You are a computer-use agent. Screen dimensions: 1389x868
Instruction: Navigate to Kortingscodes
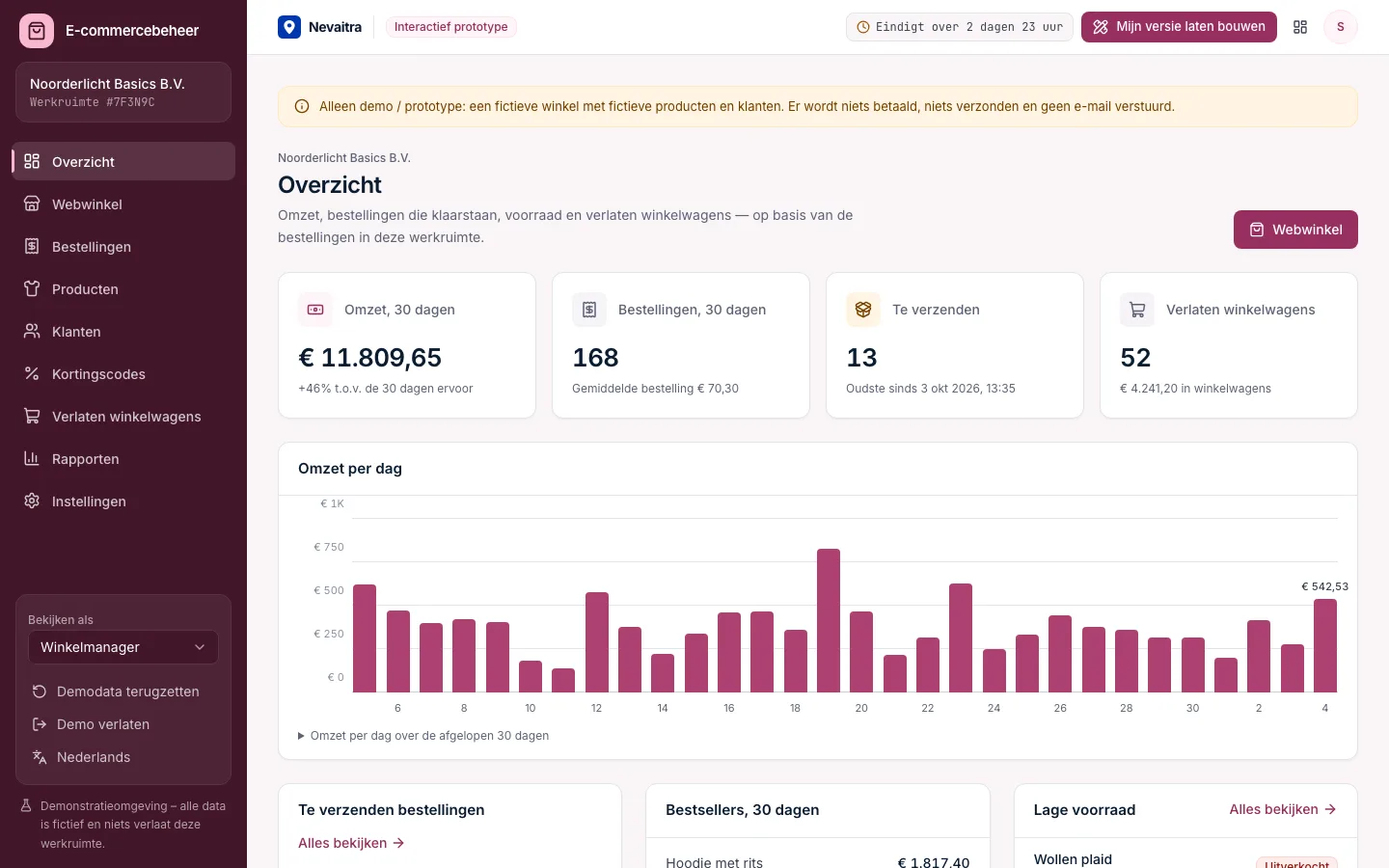click(123, 373)
